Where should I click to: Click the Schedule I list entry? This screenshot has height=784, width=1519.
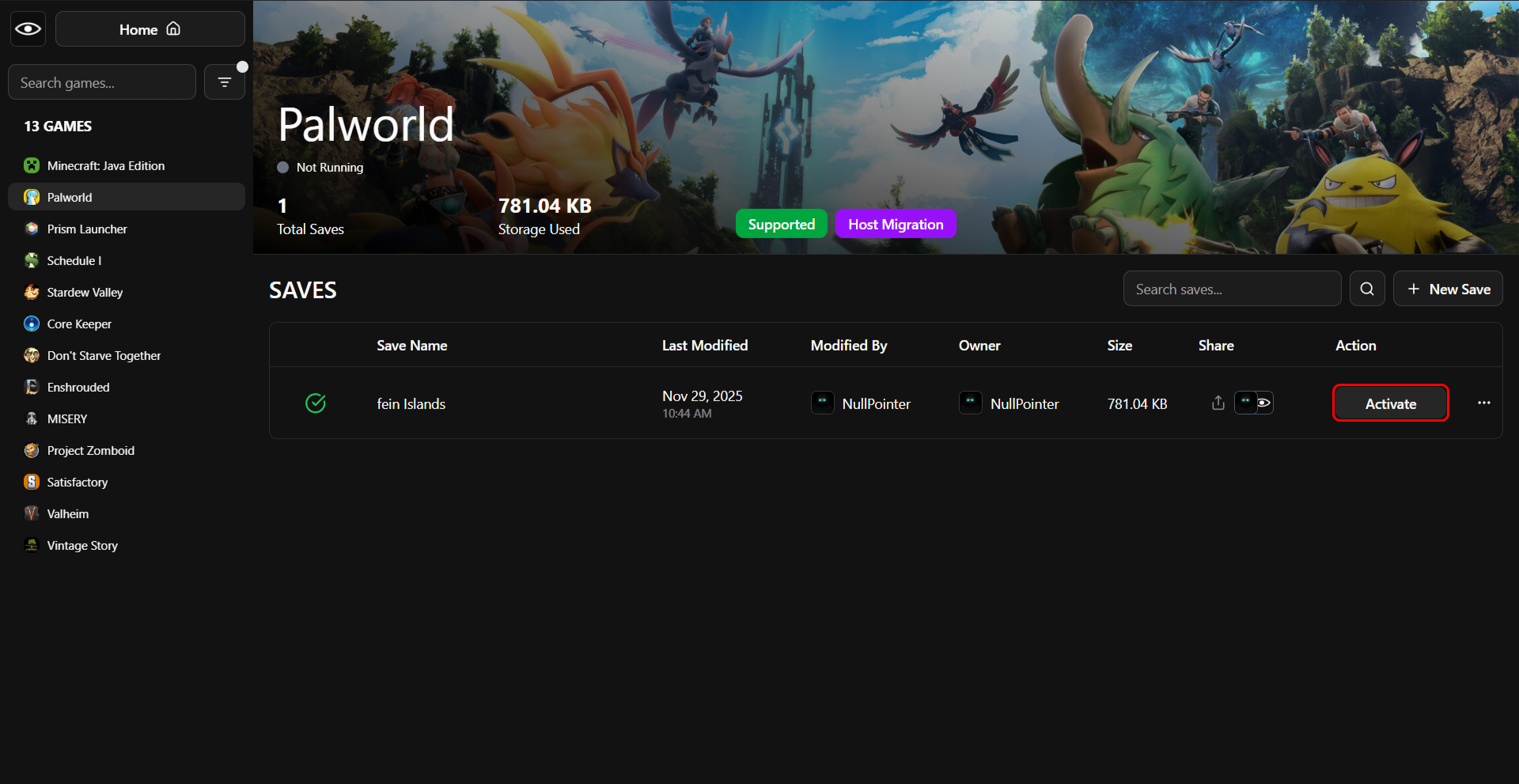[127, 260]
